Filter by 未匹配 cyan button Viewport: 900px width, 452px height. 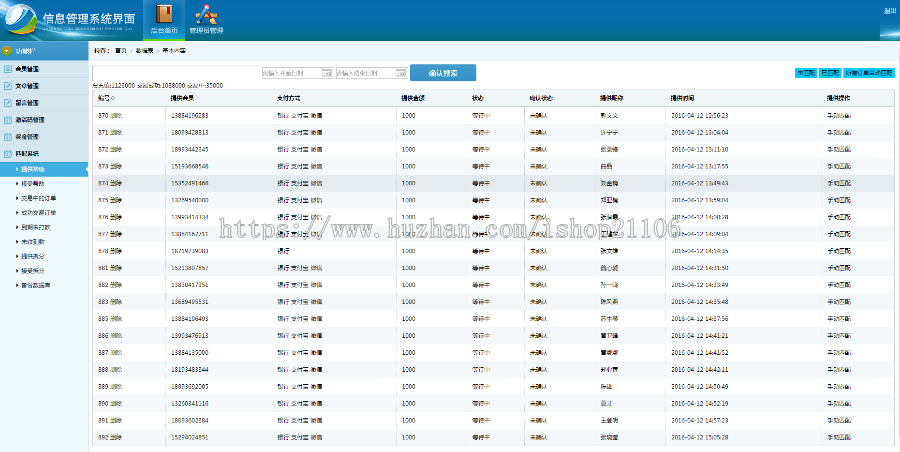(806, 73)
